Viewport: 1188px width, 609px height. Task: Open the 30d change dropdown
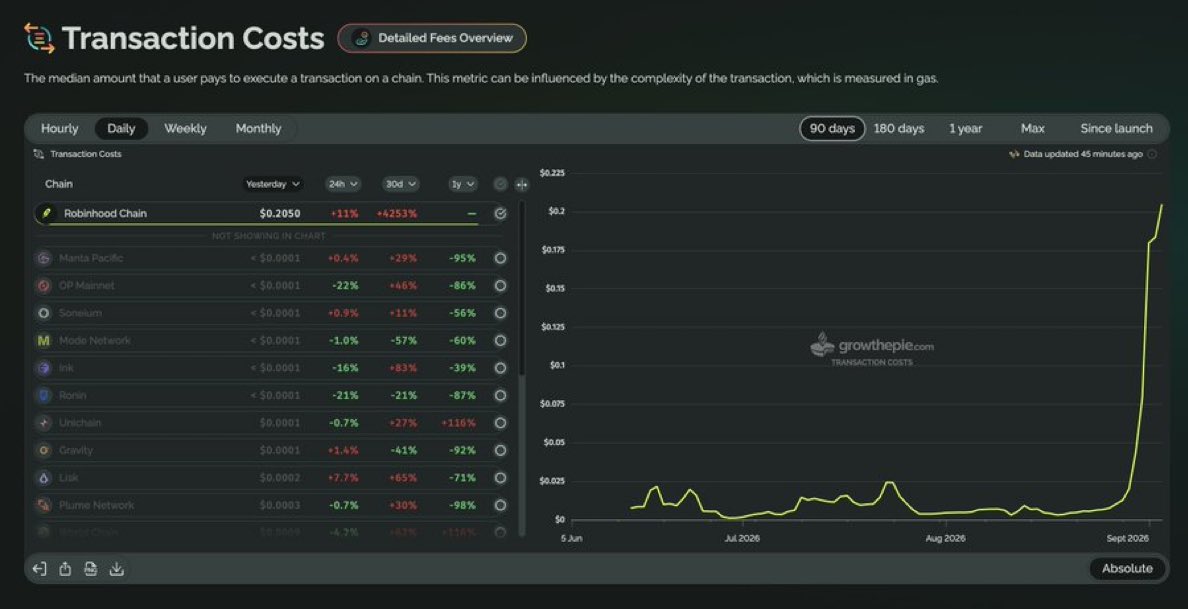[x=401, y=184]
